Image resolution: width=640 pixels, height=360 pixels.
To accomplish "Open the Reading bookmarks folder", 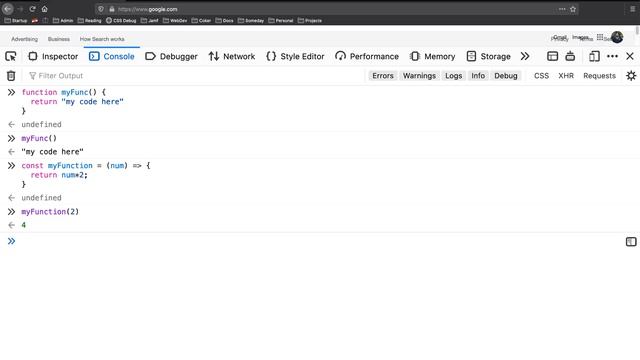I will [x=89, y=20].
